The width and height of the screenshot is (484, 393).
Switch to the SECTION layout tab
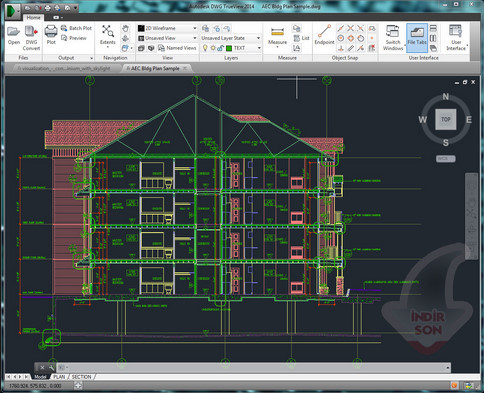(x=81, y=377)
